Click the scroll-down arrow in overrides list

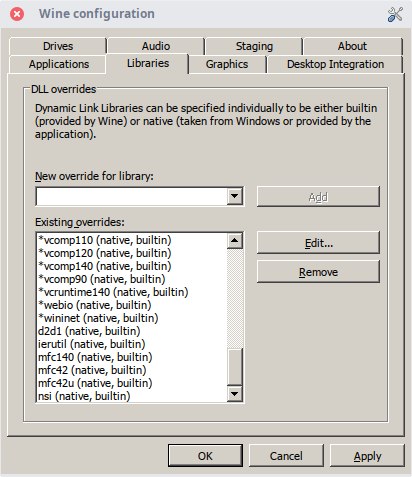point(235,394)
